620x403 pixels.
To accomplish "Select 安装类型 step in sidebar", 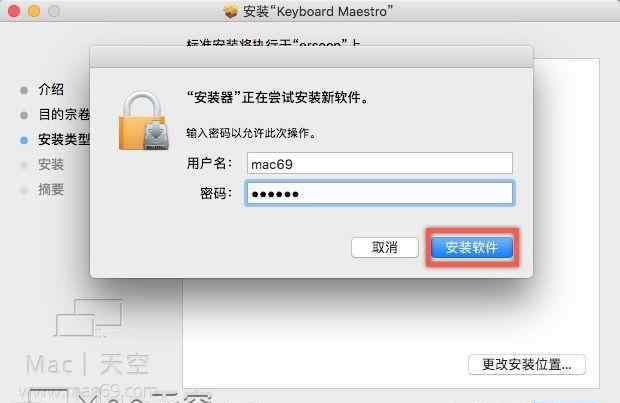I will (x=64, y=139).
